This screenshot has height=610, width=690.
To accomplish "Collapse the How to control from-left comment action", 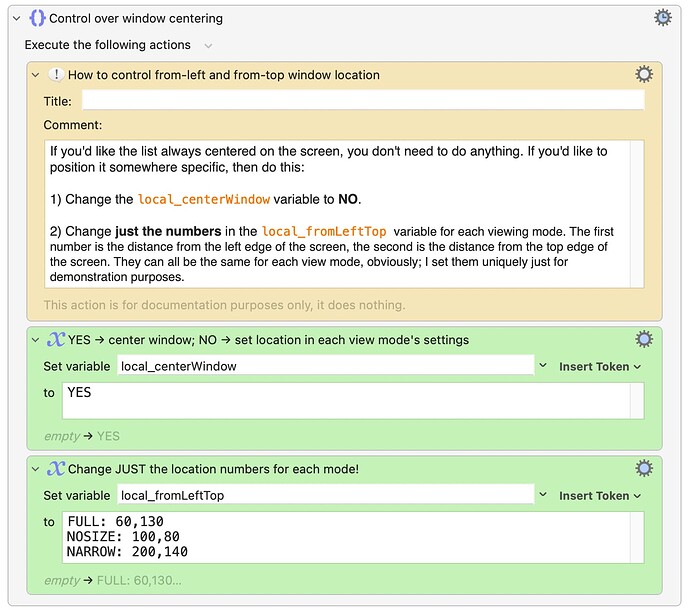I will (36, 75).
